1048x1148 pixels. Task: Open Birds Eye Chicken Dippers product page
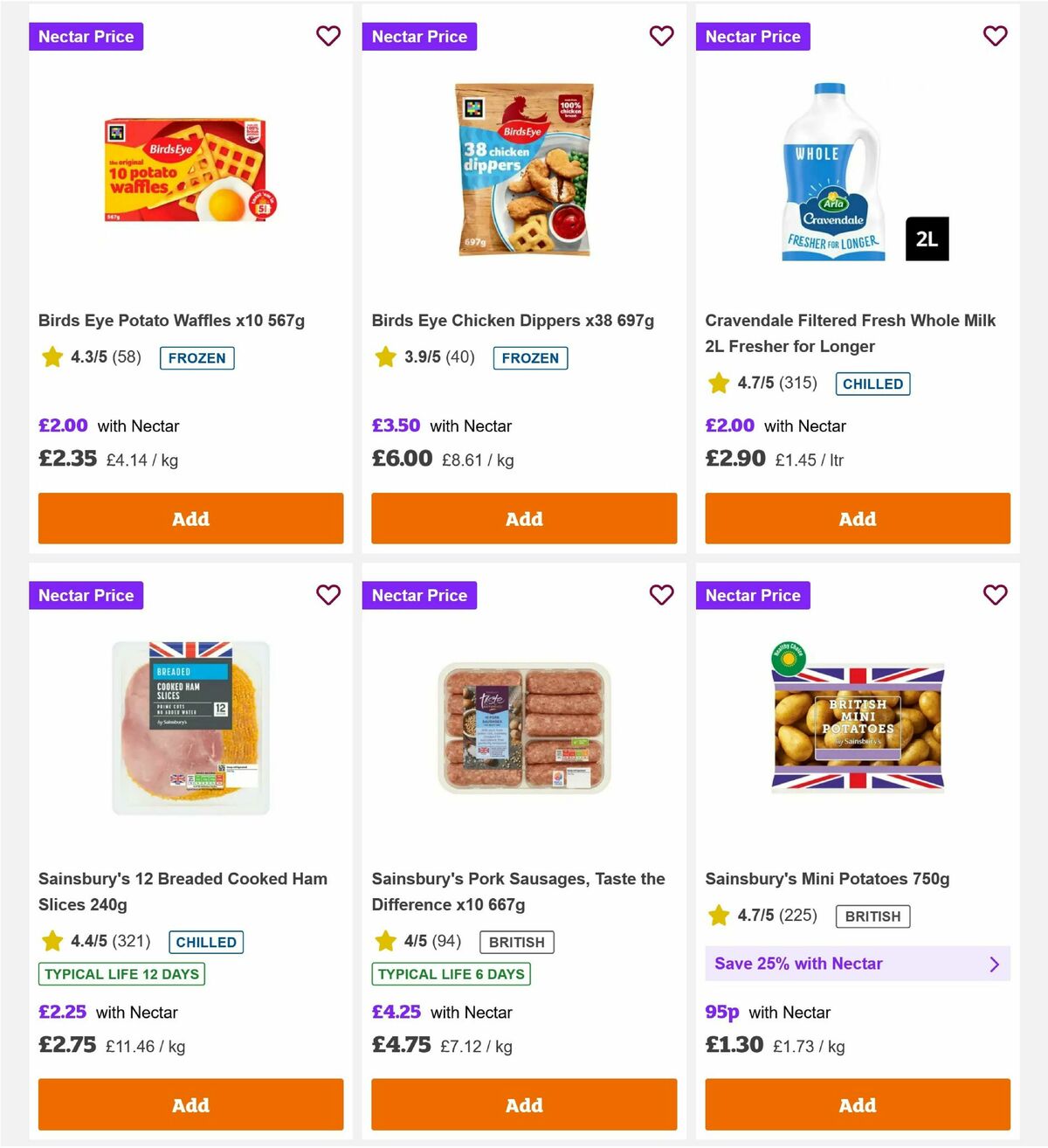513,320
